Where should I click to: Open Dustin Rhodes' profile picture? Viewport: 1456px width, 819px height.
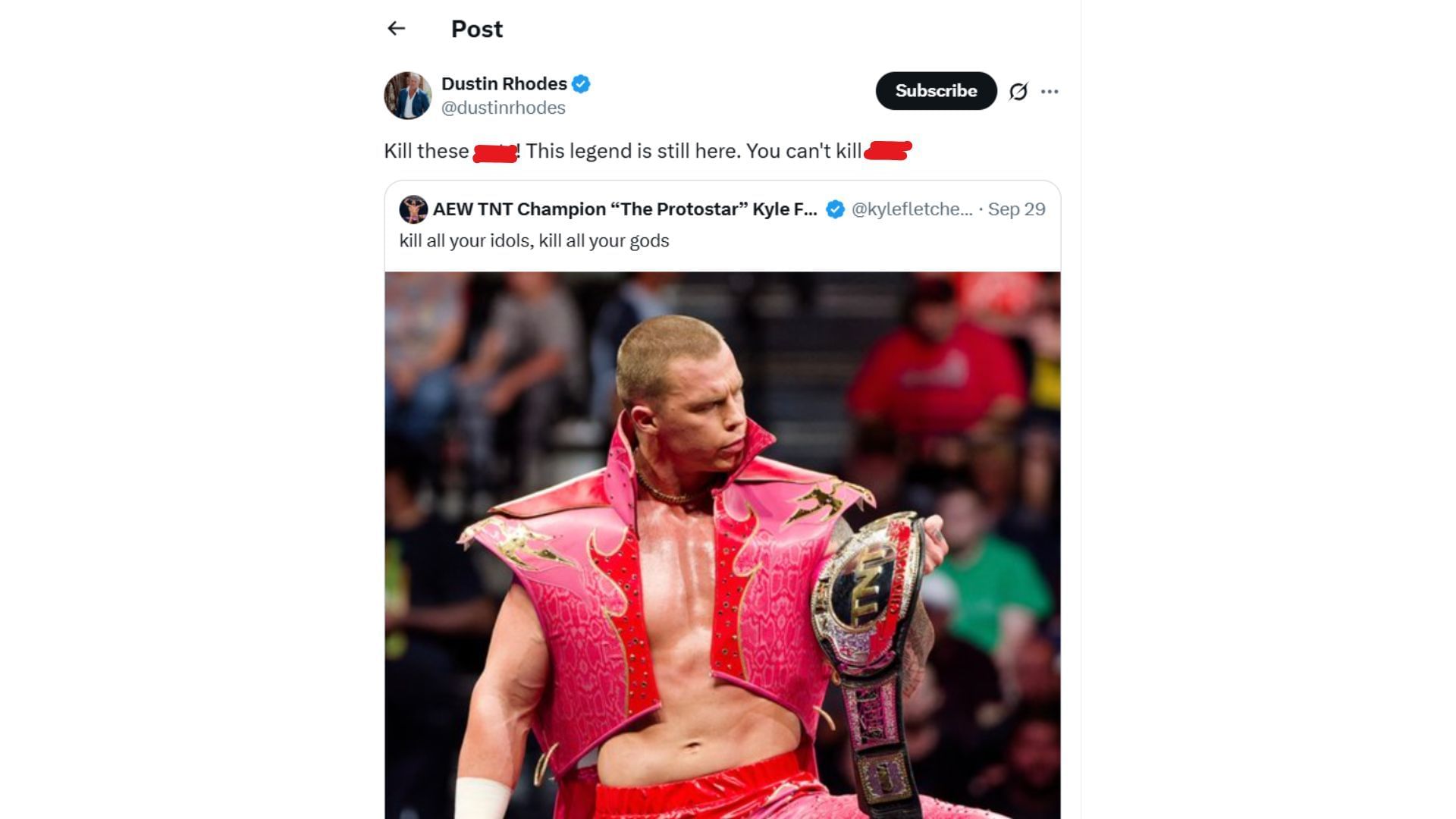407,96
